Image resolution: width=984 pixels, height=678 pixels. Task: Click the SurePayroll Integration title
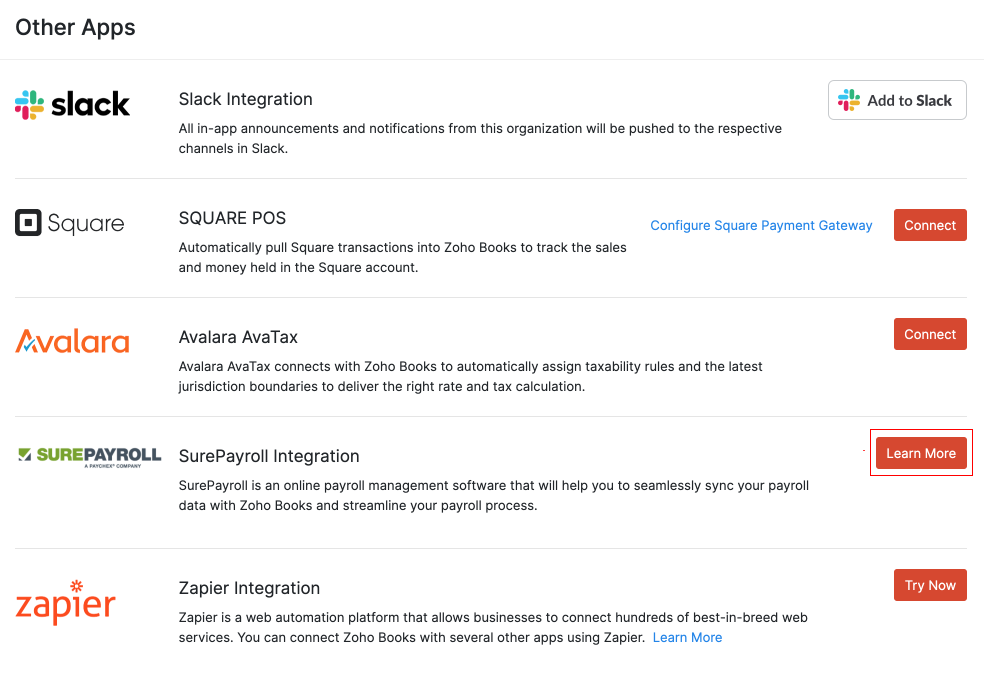(x=268, y=456)
